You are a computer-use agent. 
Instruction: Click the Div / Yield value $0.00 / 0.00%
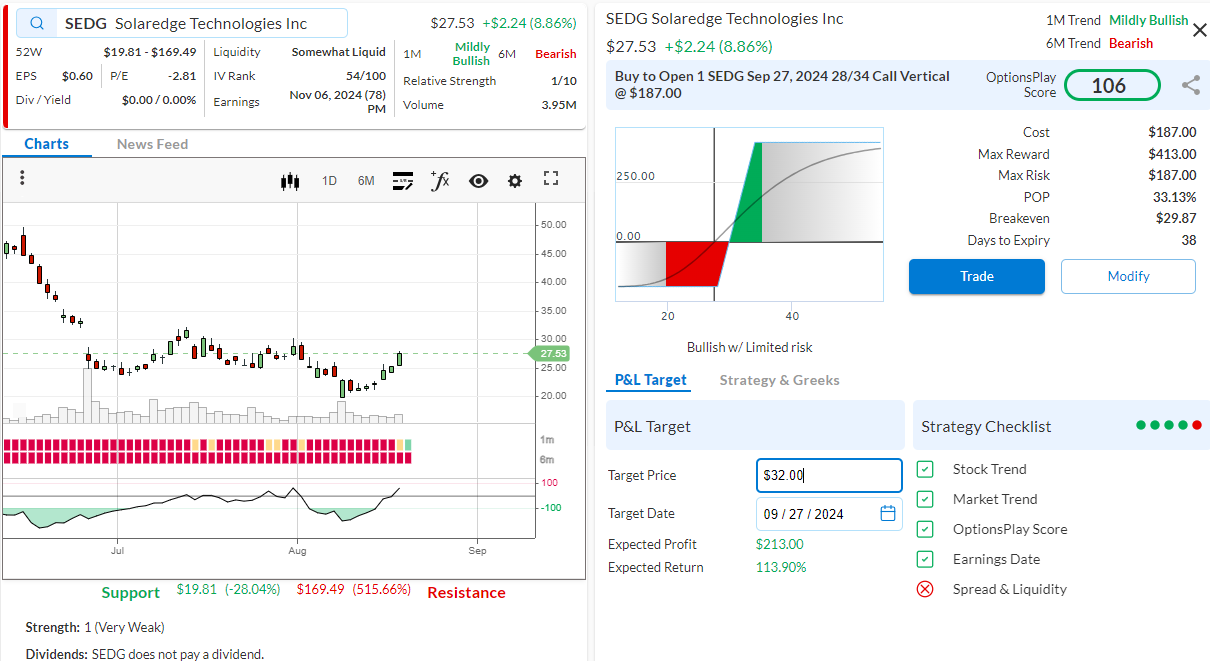[159, 100]
